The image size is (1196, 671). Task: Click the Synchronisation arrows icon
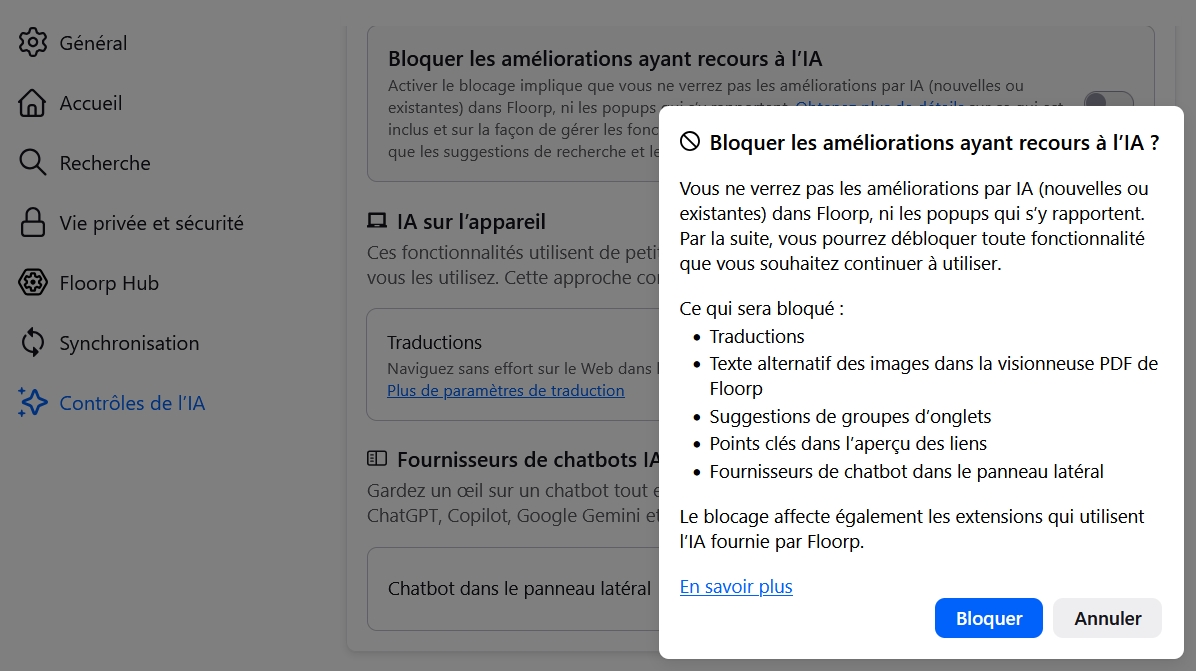pos(33,343)
